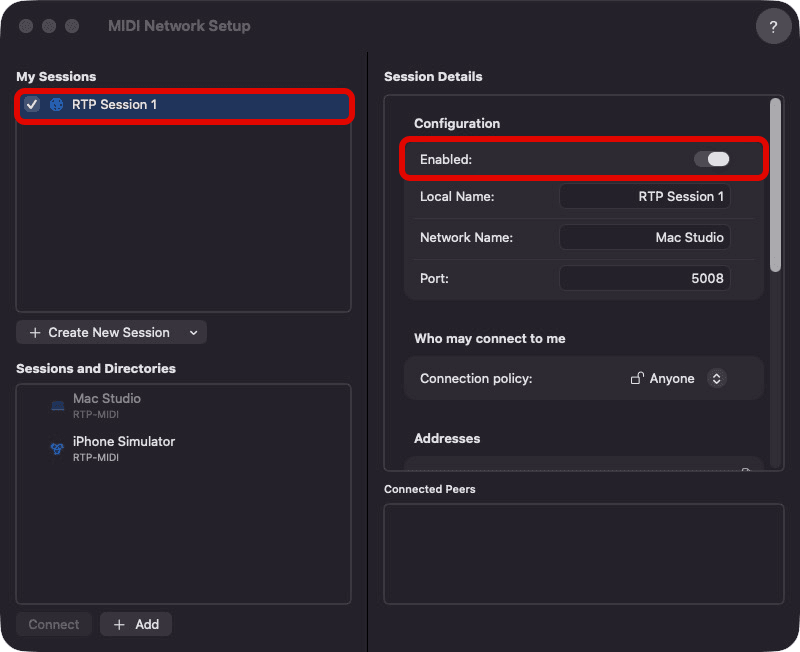
Task: Select iPhone Simulator in Sessions and Directories
Action: click(x=184, y=448)
